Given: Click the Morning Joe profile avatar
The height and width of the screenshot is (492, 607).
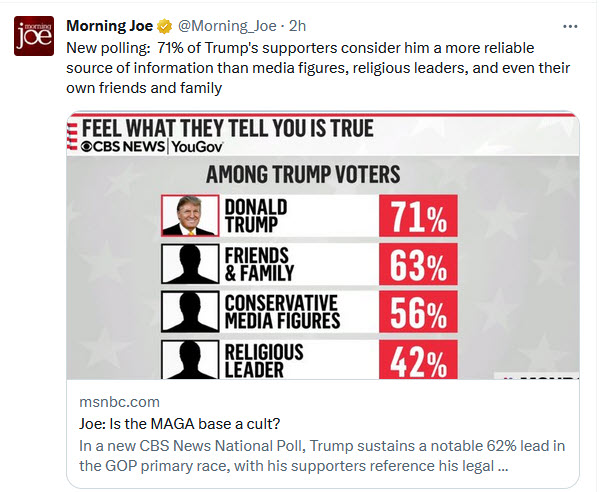Looking at the screenshot, I should tap(33, 36).
